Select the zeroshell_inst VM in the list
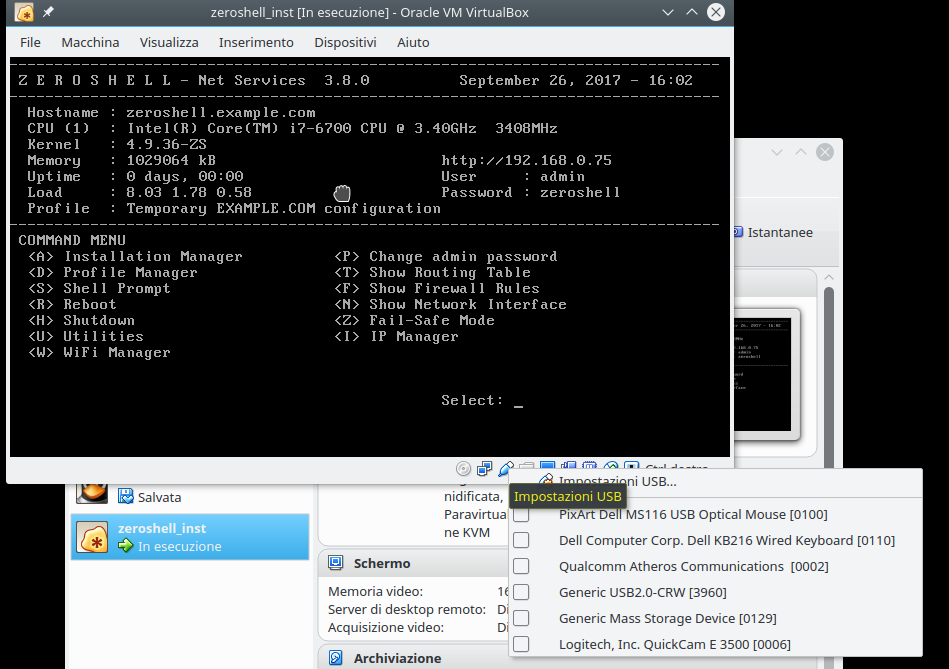Viewport: 949px width, 669px height. point(190,537)
